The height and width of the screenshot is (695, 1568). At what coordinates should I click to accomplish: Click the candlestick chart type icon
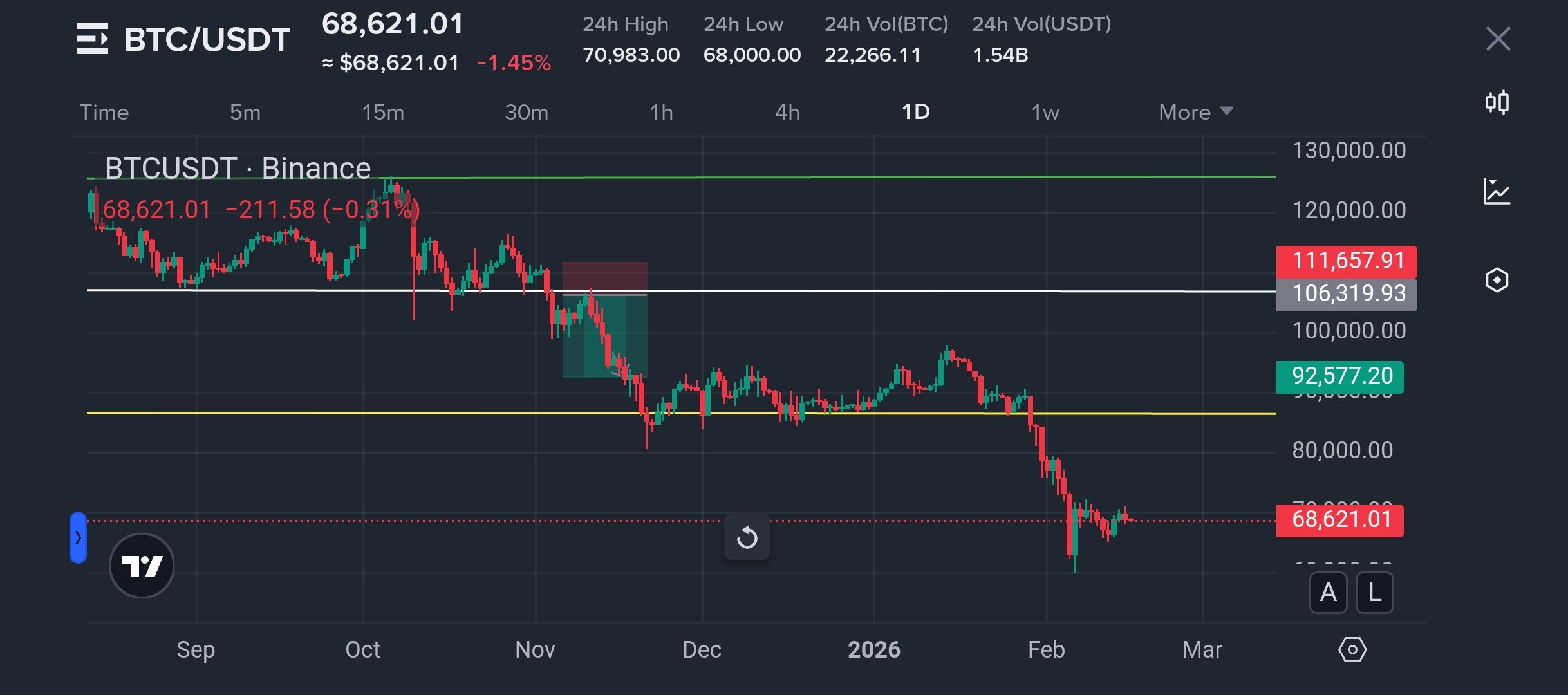(1497, 102)
